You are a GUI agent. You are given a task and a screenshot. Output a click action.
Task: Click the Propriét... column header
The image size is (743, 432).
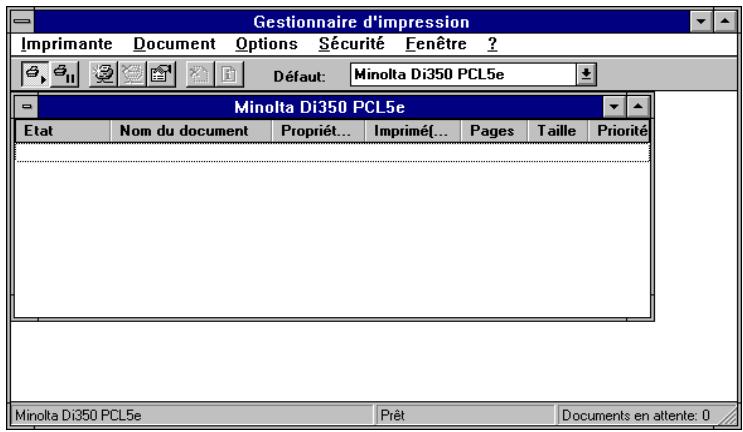(x=318, y=131)
